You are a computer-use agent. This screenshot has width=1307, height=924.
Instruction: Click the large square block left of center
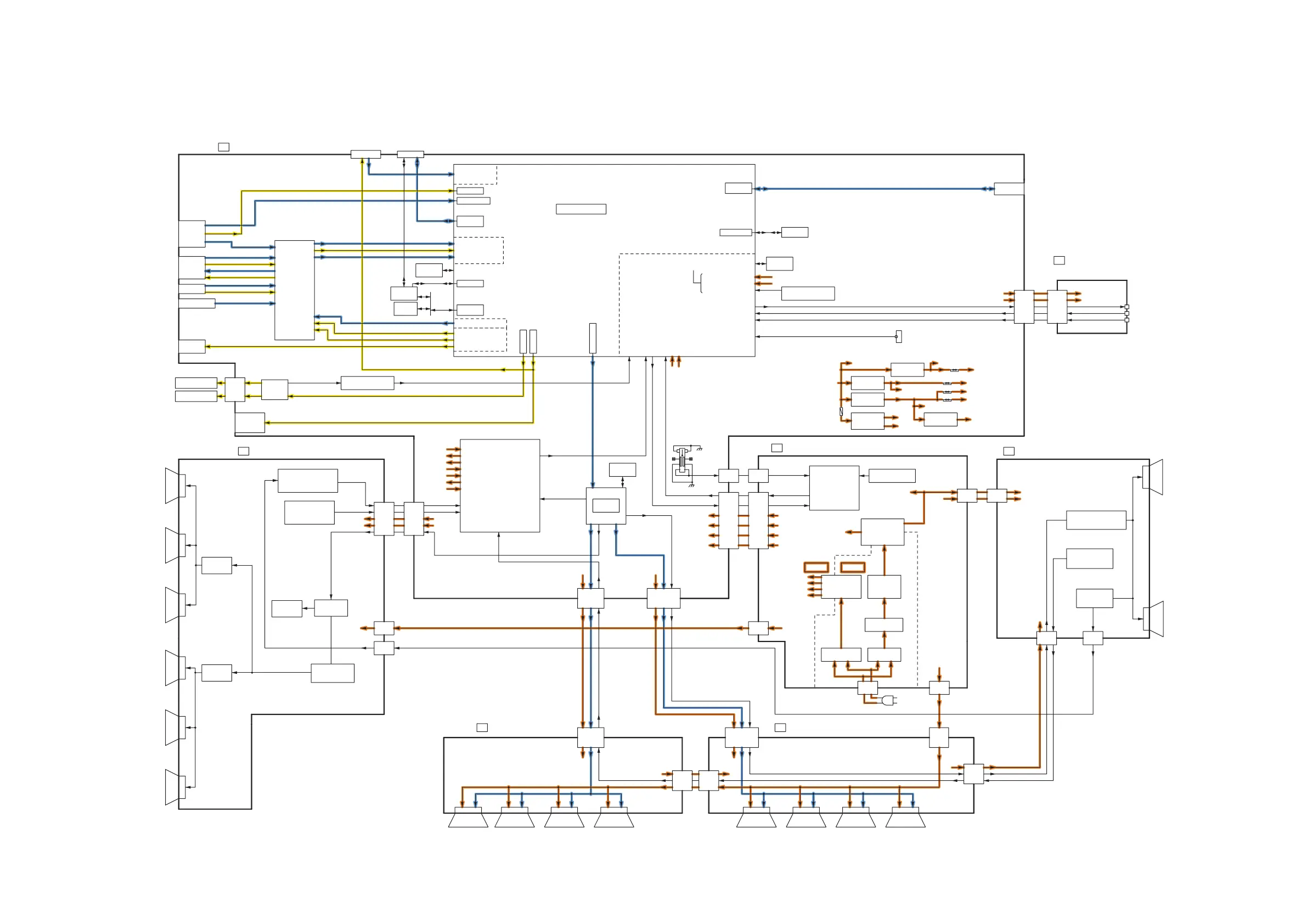pos(499,486)
